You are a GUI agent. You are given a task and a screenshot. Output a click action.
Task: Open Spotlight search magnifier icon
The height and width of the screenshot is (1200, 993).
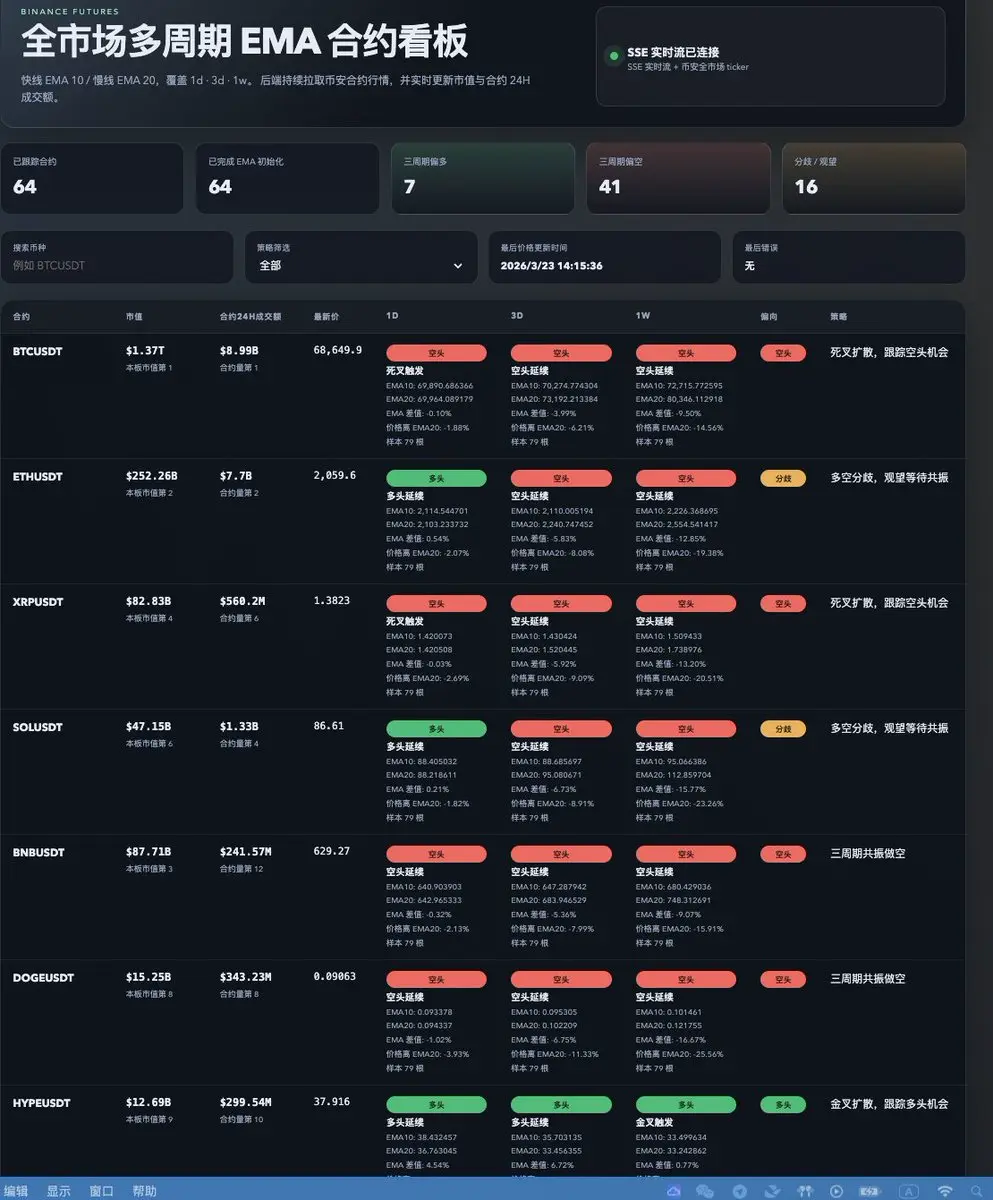point(976,1191)
